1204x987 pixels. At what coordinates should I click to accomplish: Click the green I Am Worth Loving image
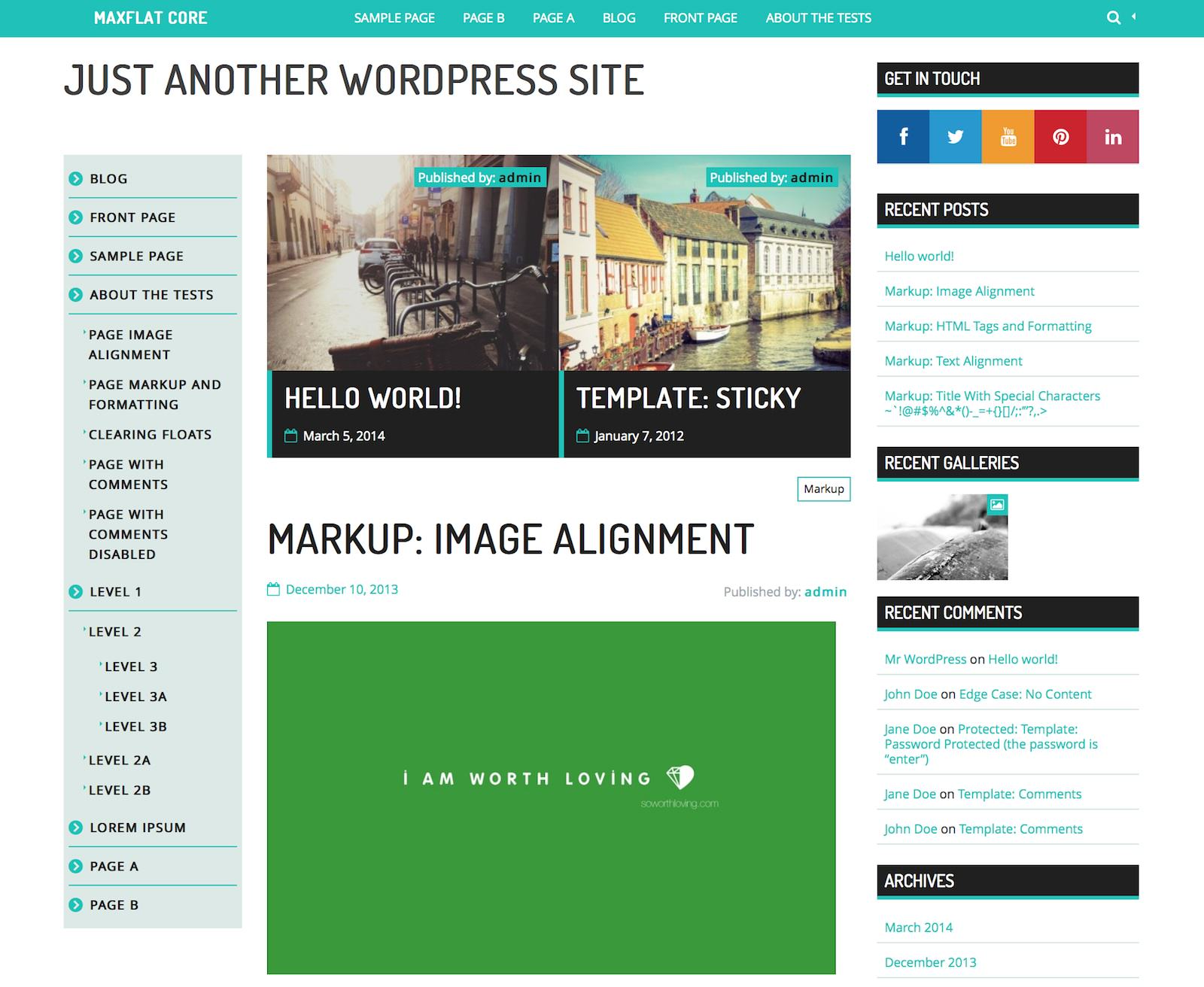coord(551,797)
